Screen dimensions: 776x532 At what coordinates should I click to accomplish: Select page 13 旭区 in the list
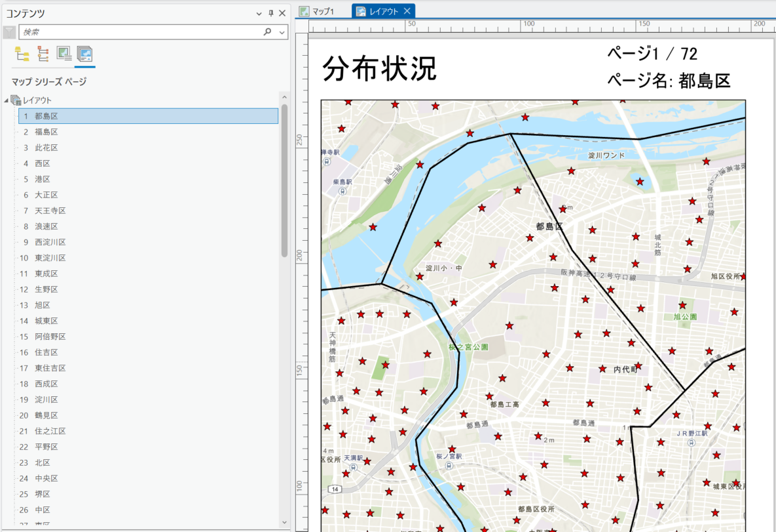tap(148, 305)
